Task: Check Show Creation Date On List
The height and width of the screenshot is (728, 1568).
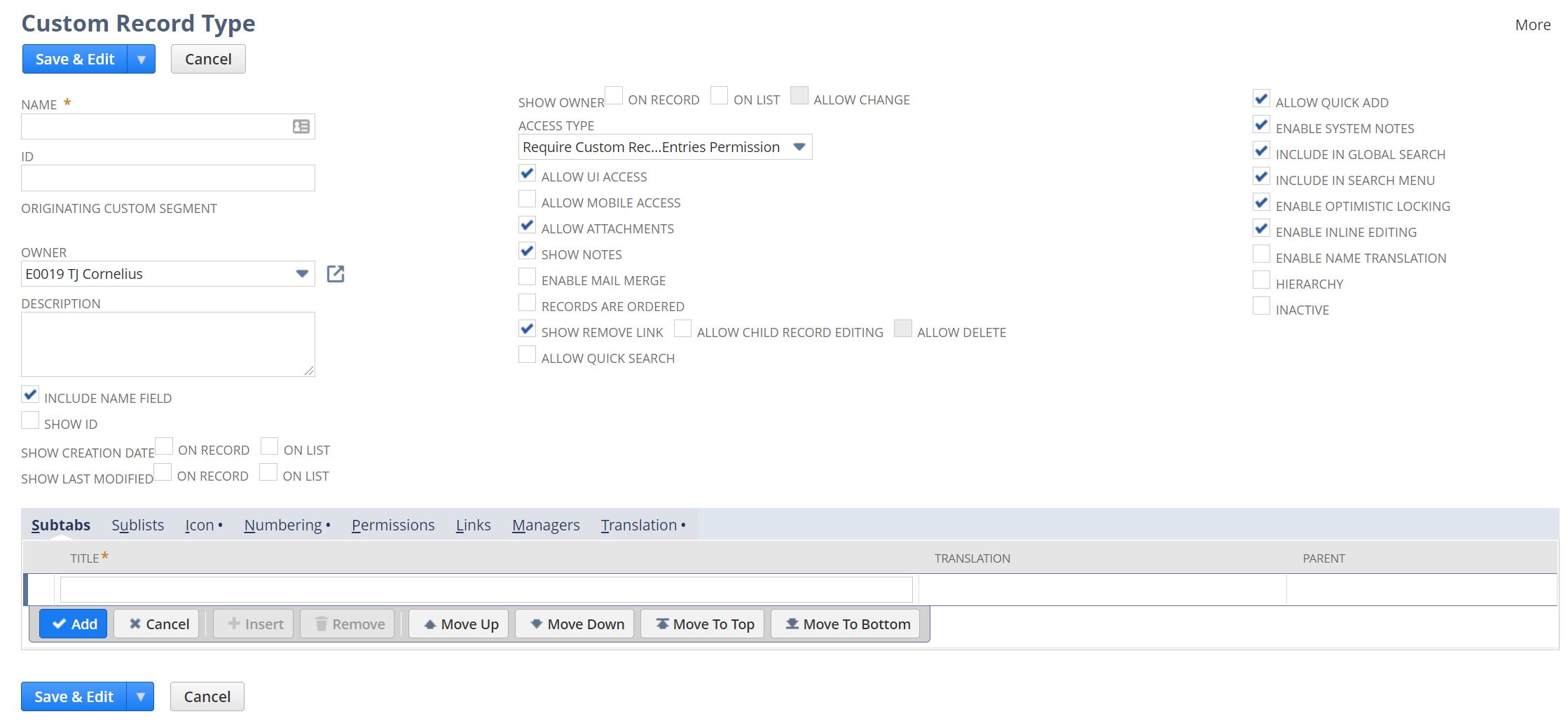Action: coord(270,446)
